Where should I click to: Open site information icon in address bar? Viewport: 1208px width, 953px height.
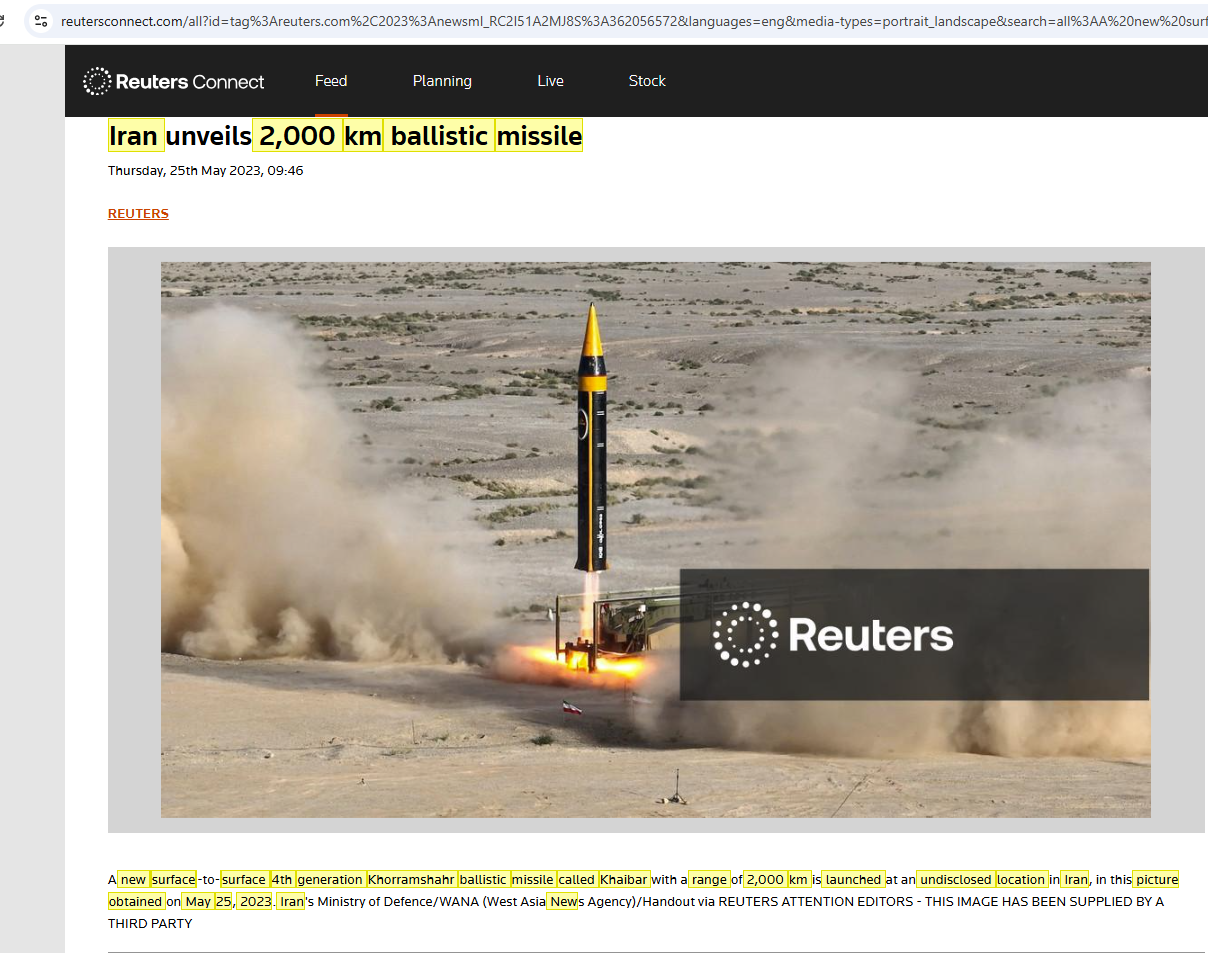(x=41, y=20)
